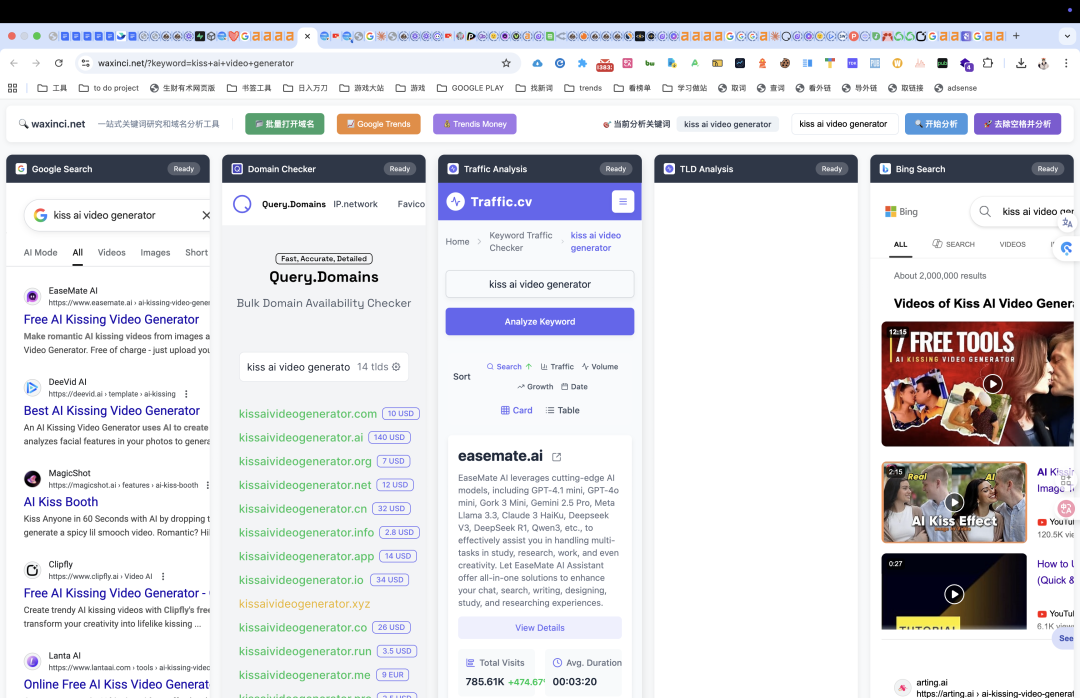
Task: Open kissaivideogenerator.com domain link
Action: pyautogui.click(x=308, y=413)
